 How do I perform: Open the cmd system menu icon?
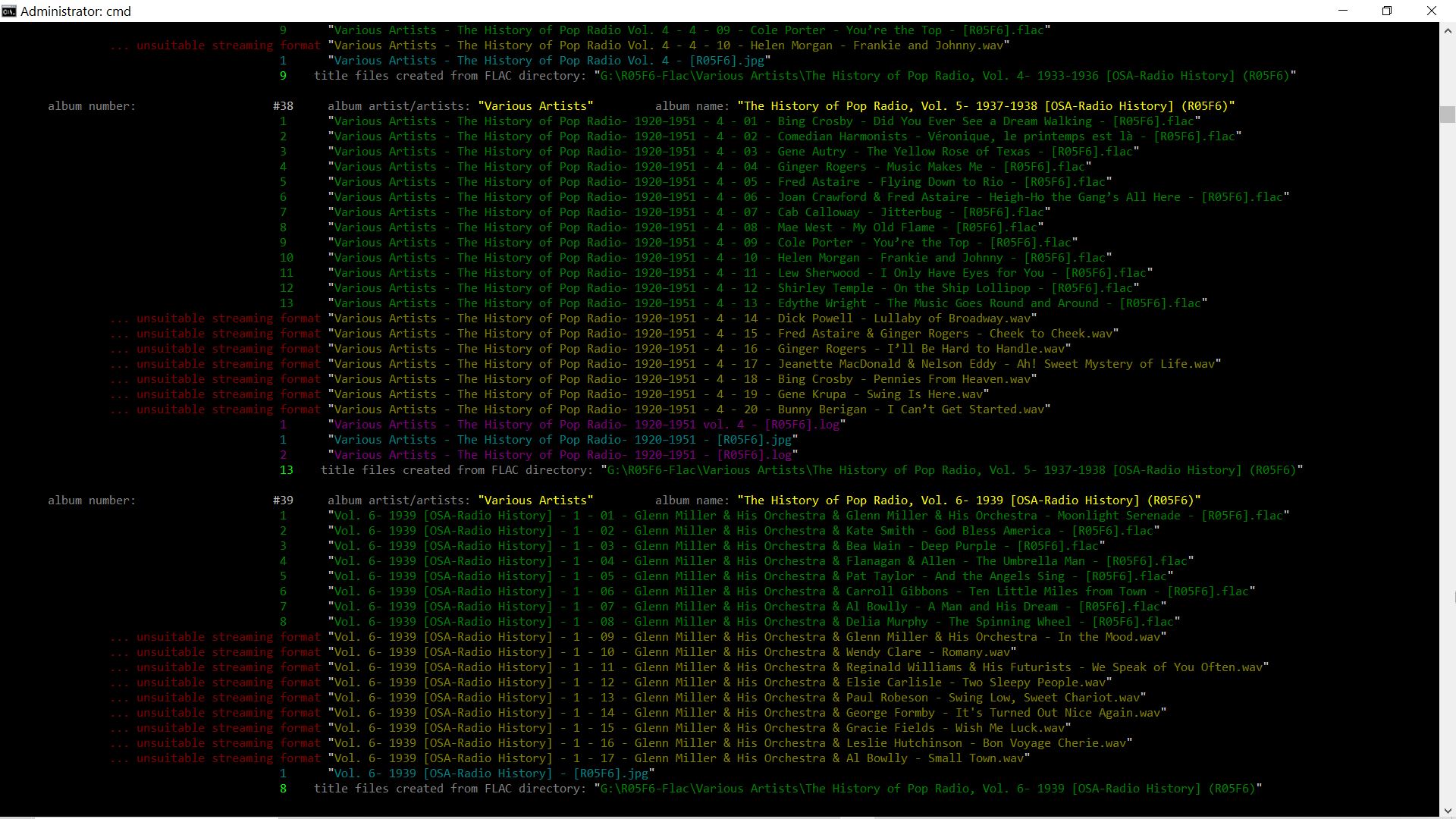[9, 11]
